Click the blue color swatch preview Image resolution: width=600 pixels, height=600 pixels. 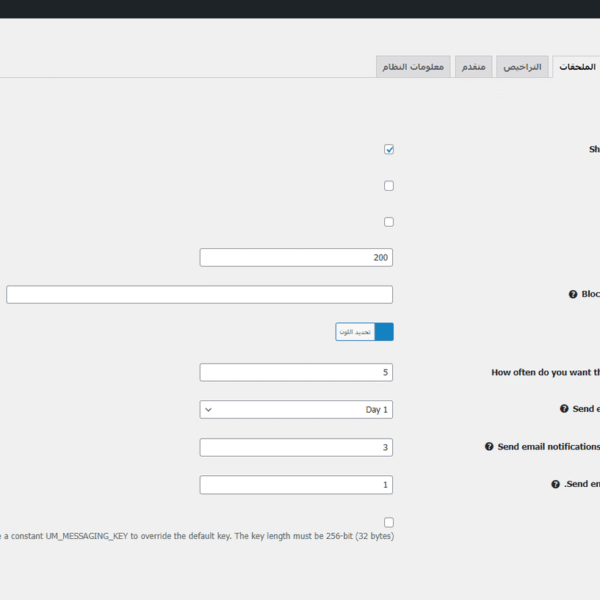pos(384,332)
